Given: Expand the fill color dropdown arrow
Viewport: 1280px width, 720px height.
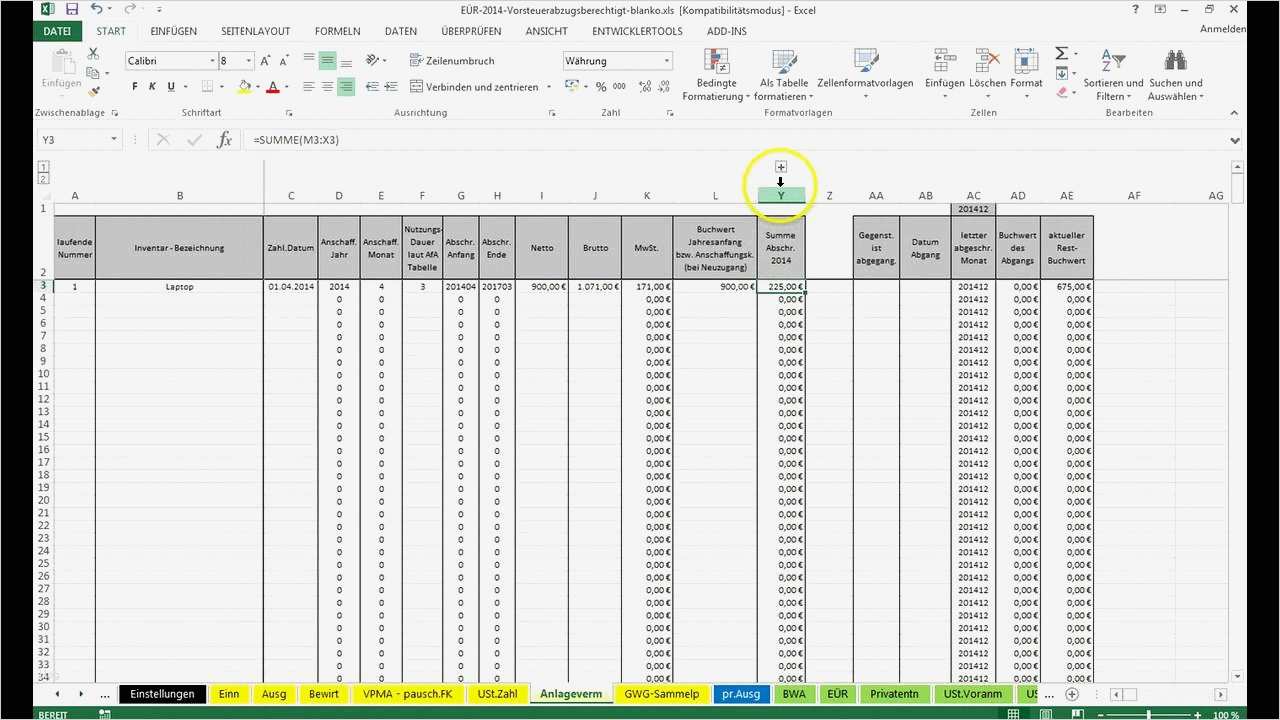Looking at the screenshot, I should coord(258,87).
